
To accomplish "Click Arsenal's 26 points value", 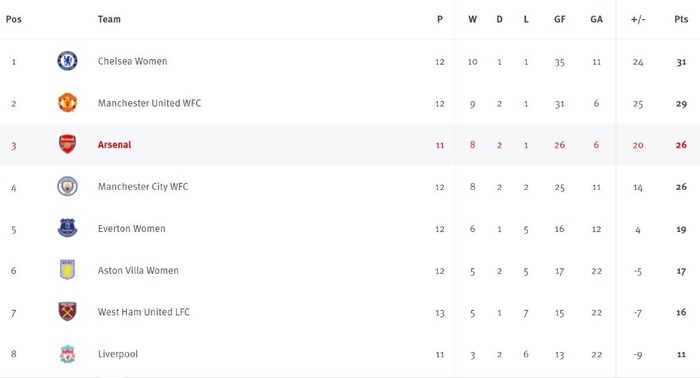I will pyautogui.click(x=681, y=145).
